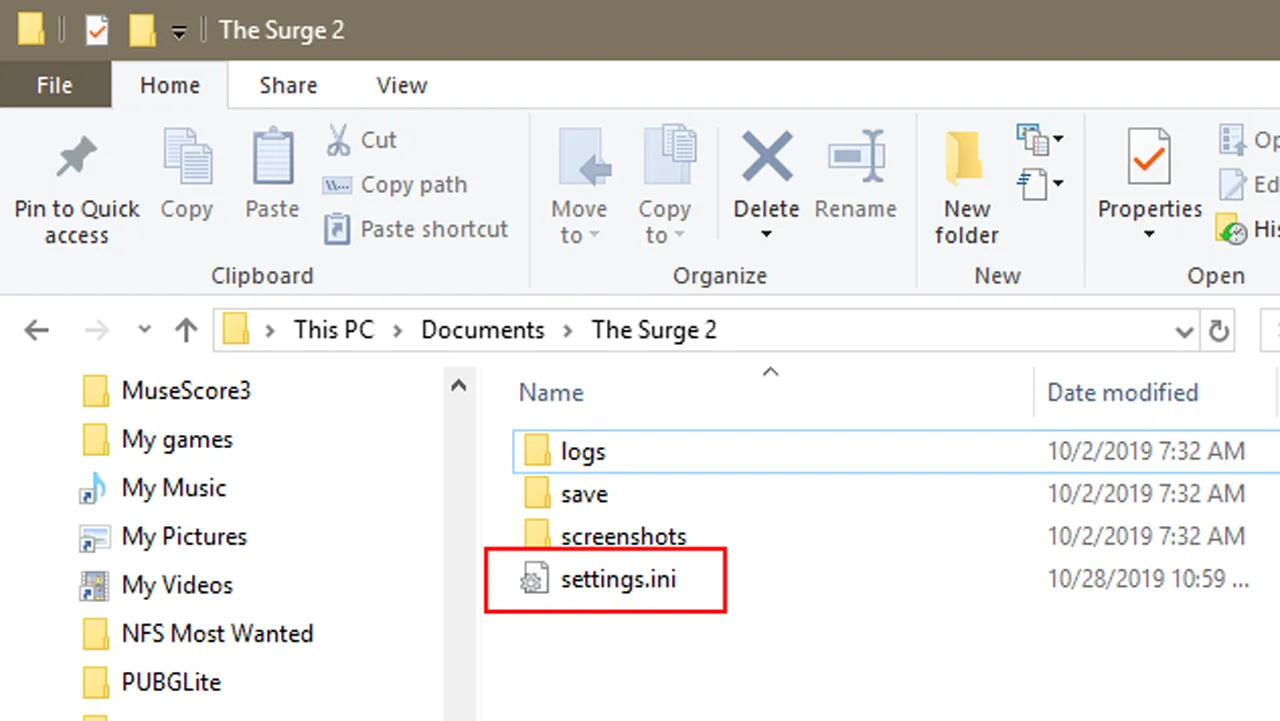
Task: Click the Back navigation arrow
Action: pos(36,331)
